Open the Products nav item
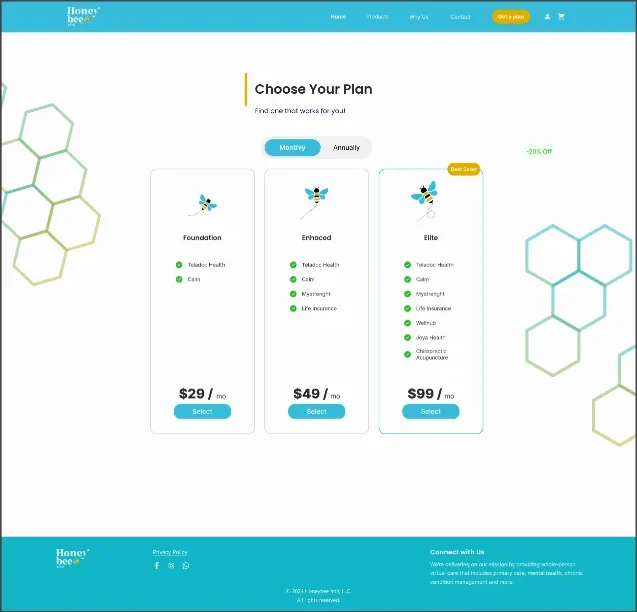Screen dimensions: 637x612 tap(377, 17)
